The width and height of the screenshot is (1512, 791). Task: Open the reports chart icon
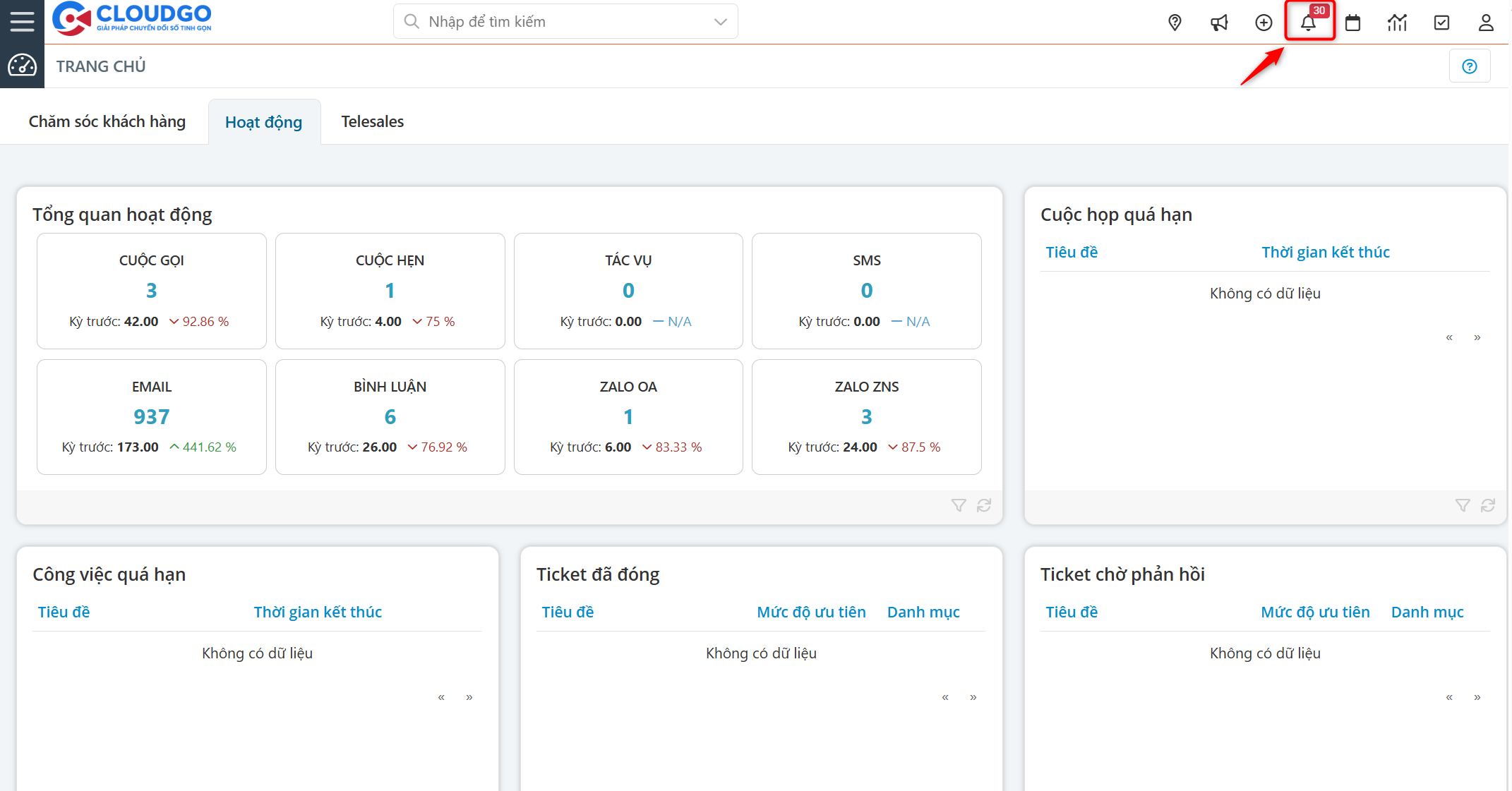click(x=1397, y=23)
